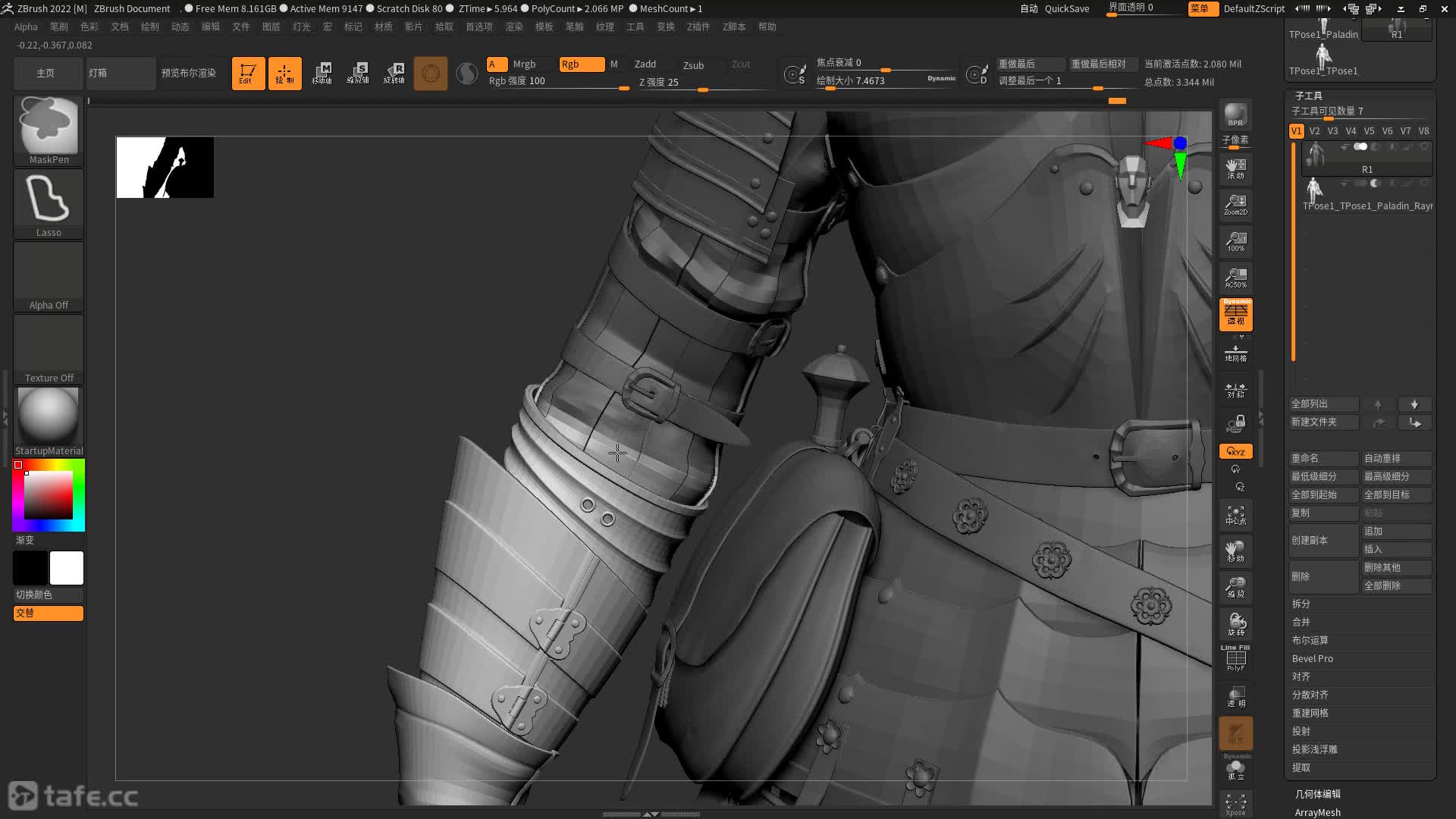Select the Move axis (M) tool
Image resolution: width=1456 pixels, height=819 pixels.
tap(322, 74)
